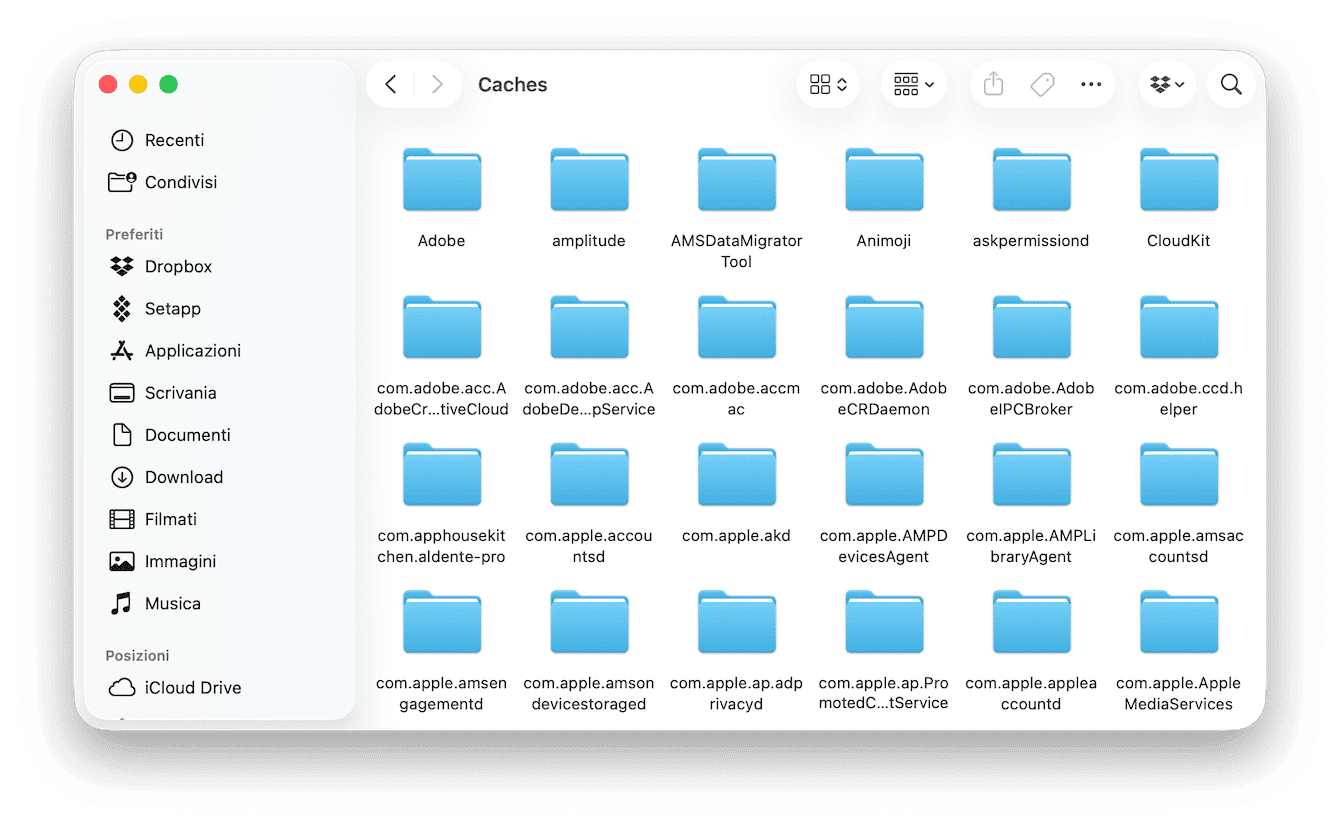Select the amplitude folder icon

coord(589,180)
